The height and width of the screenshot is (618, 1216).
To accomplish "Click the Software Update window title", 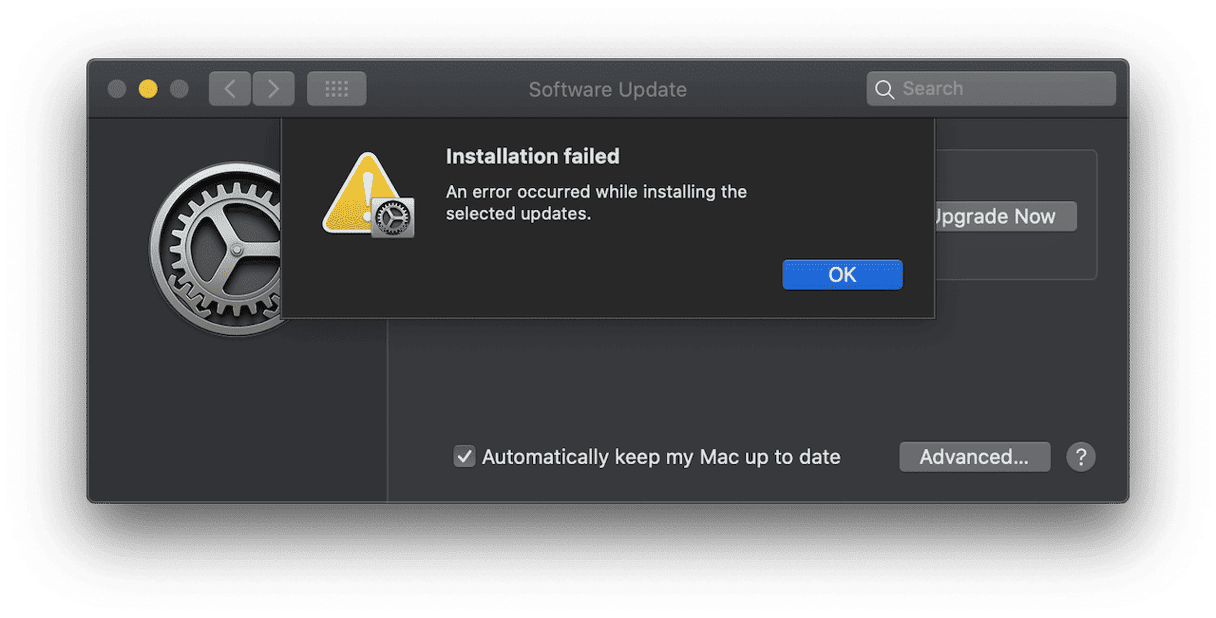I will (608, 89).
